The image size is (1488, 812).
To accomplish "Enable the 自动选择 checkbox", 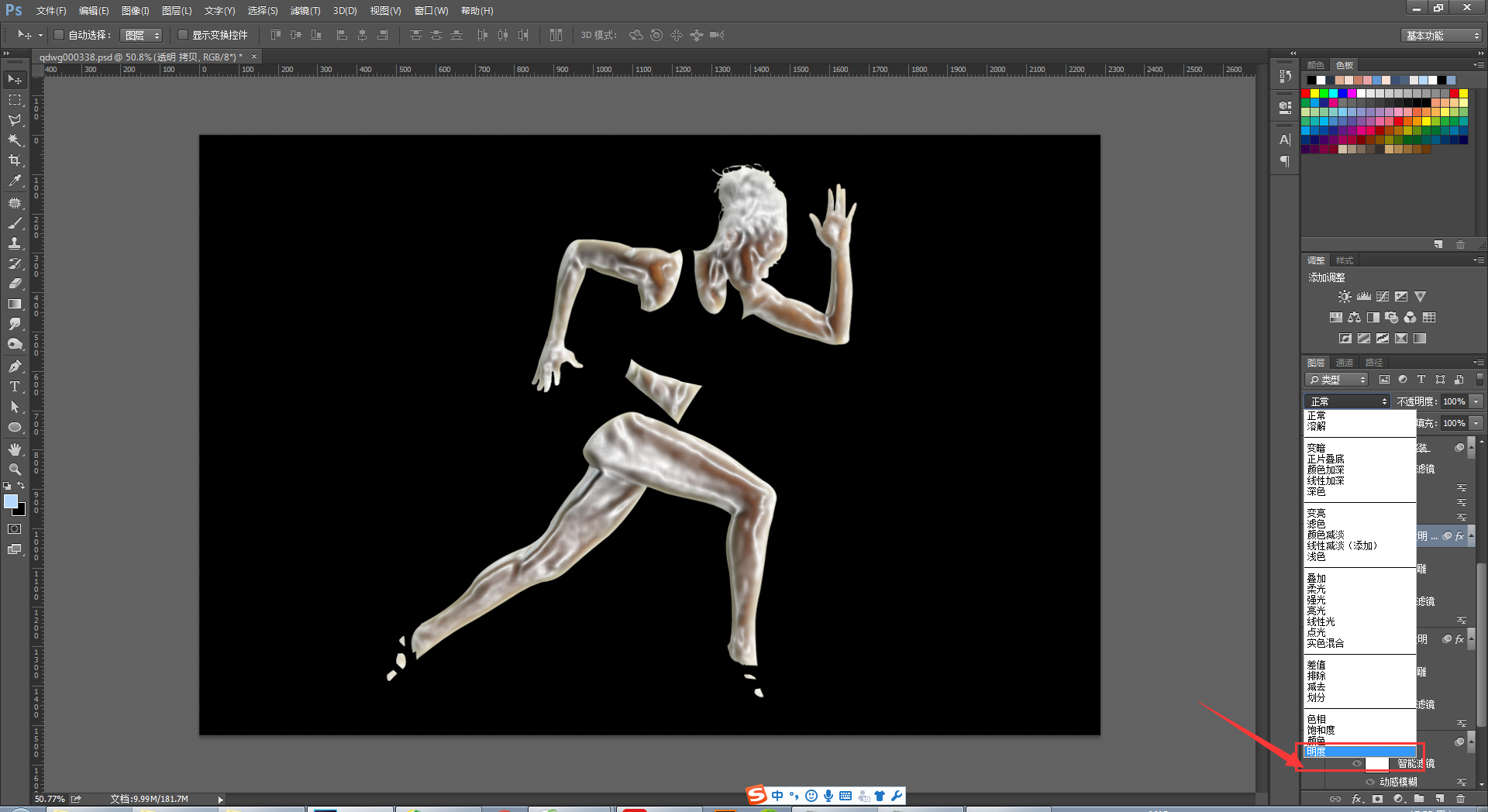I will point(59,35).
